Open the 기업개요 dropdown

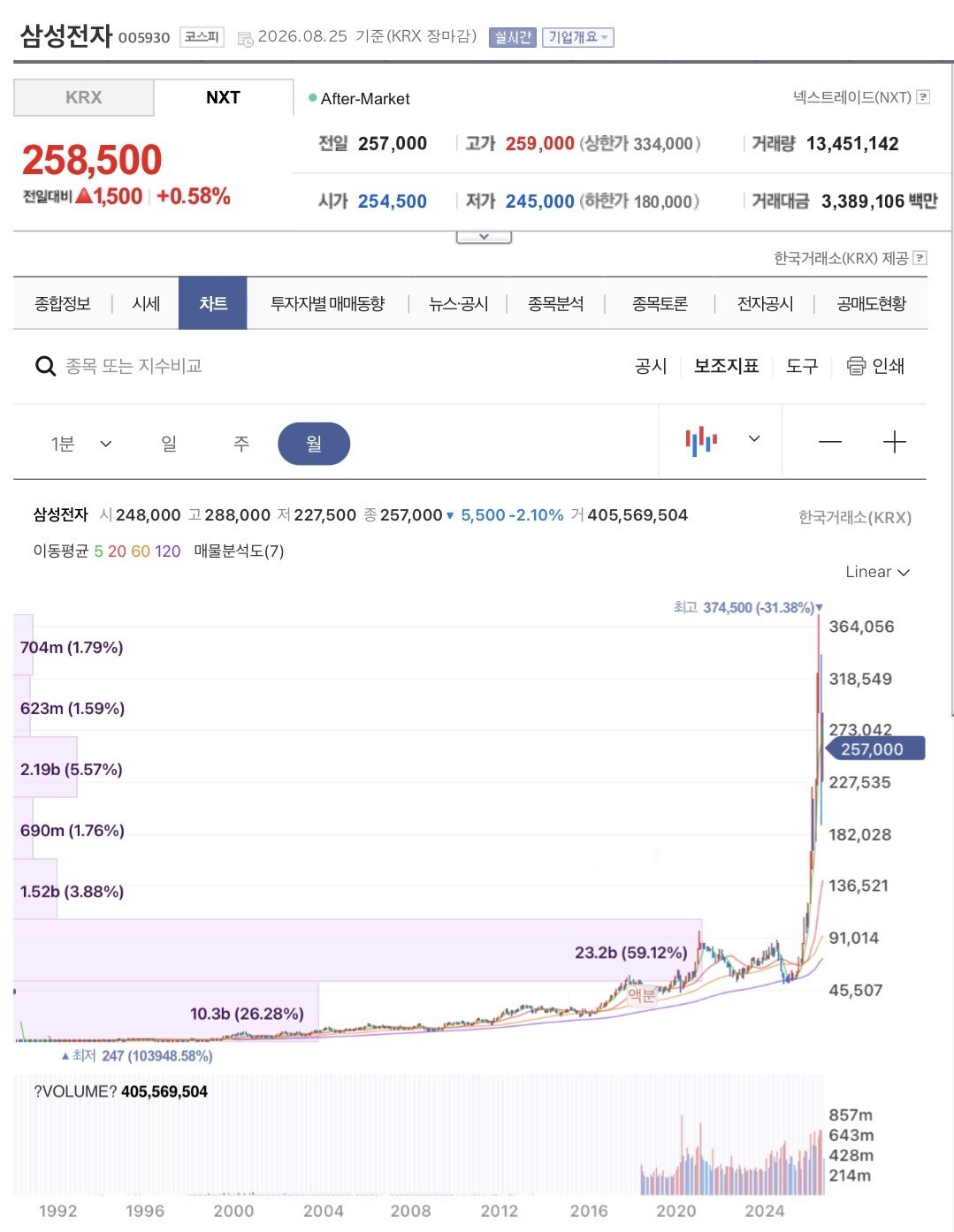pyautogui.click(x=577, y=37)
